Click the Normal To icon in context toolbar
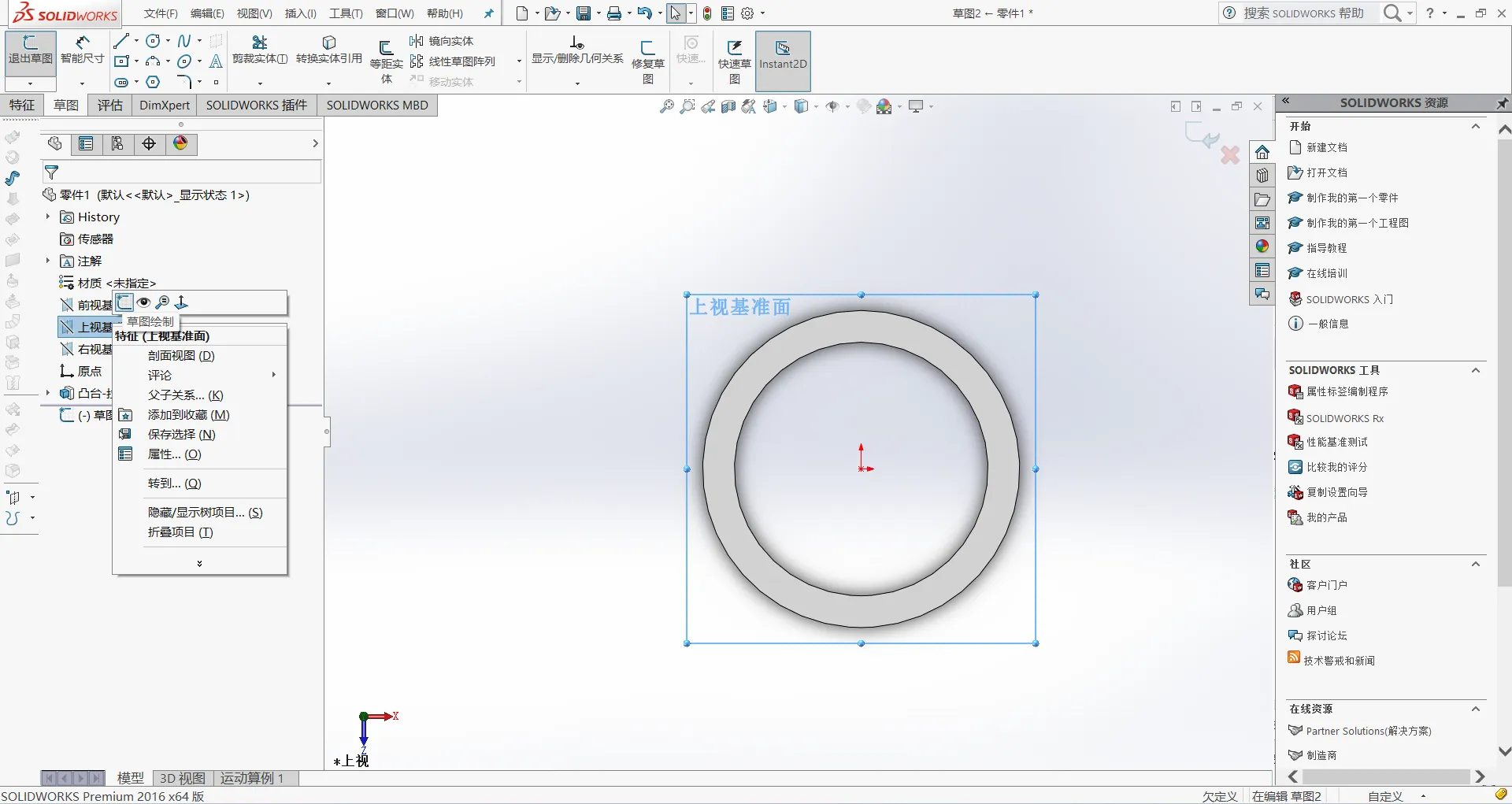 (181, 302)
